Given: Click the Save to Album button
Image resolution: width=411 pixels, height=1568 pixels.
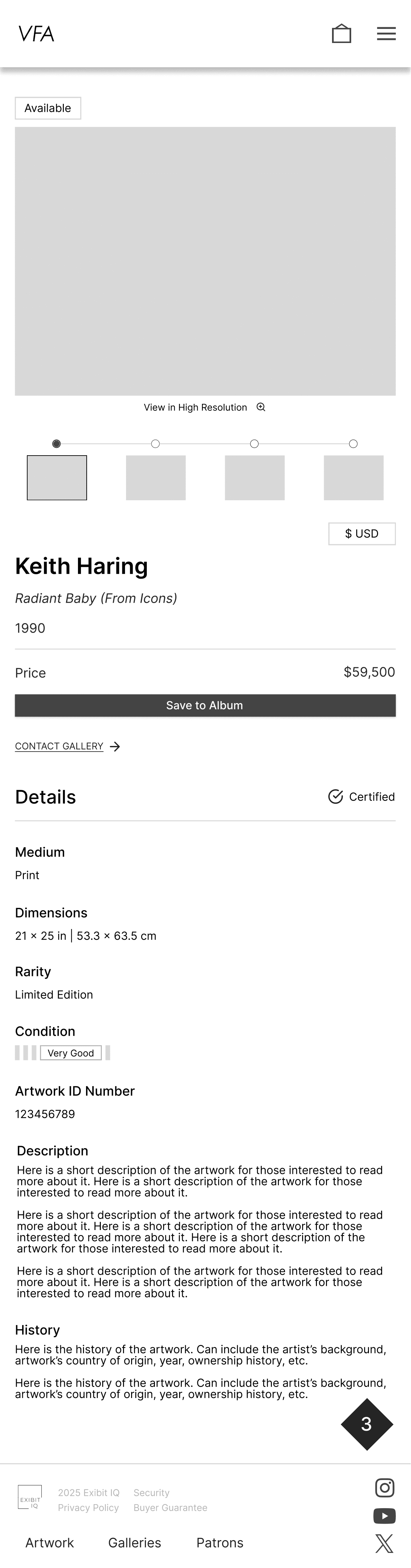Looking at the screenshot, I should 205,706.
